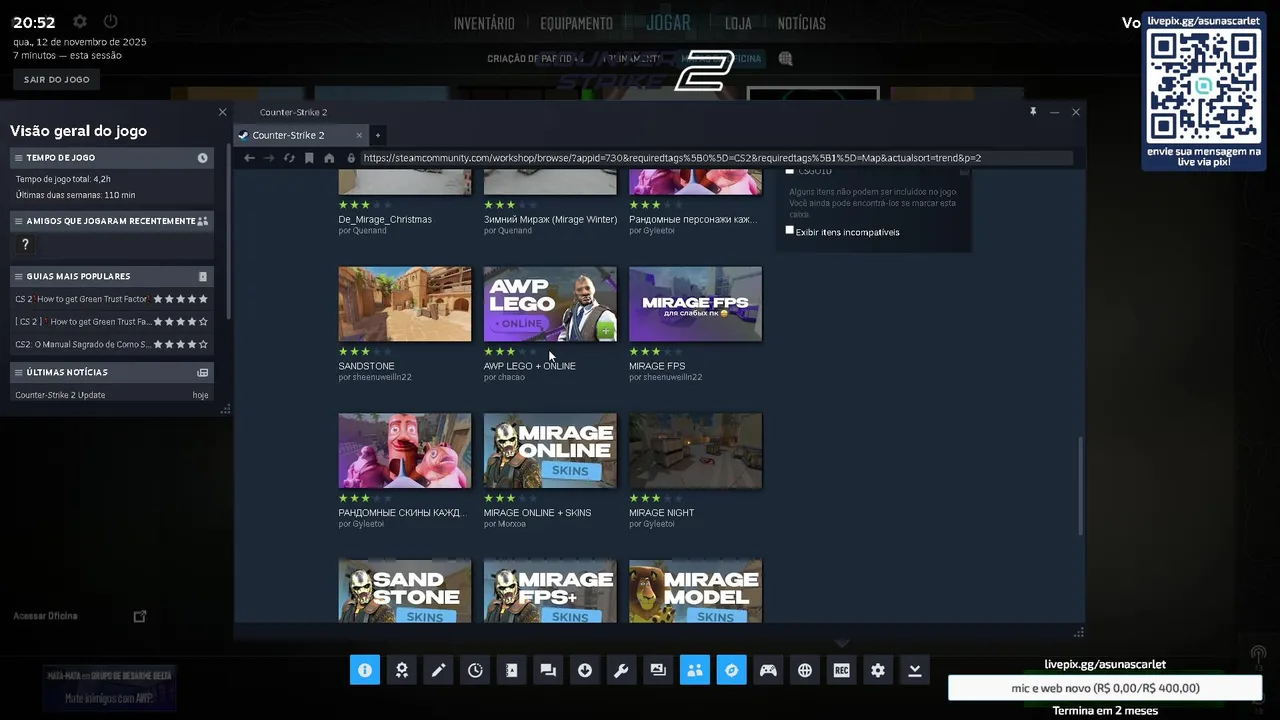Open a new browser tab with plus
Viewport: 1280px width, 720px height.
coord(378,135)
